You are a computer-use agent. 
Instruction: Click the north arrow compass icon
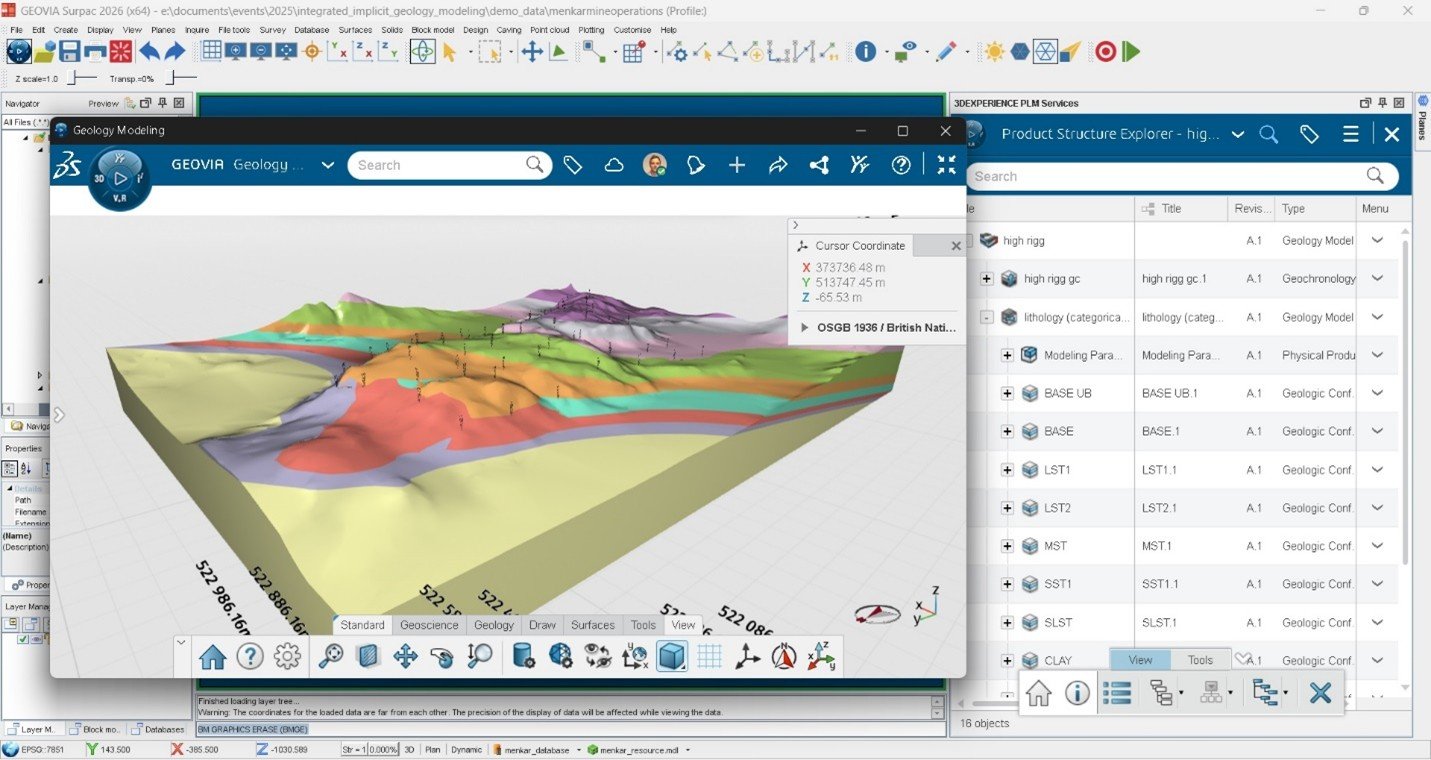[x=784, y=656]
